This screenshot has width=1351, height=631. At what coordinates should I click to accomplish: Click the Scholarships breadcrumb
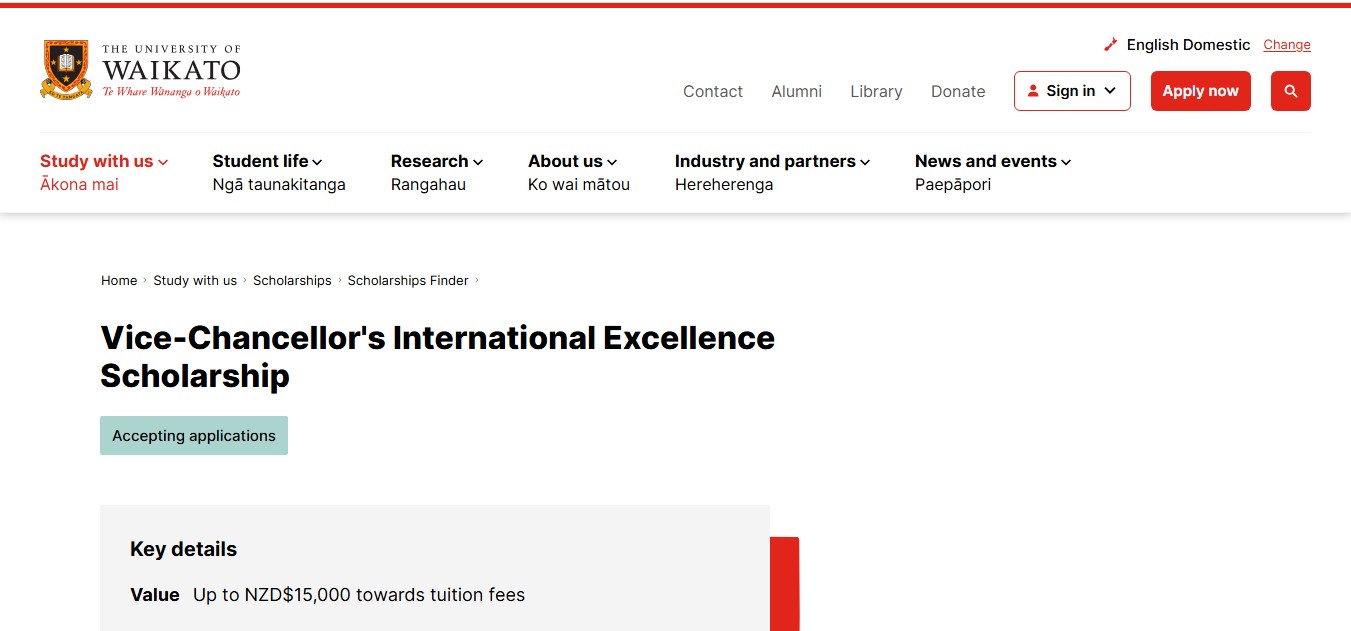(292, 280)
